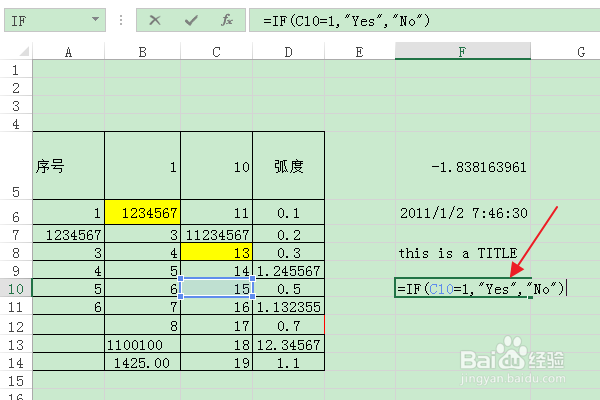The width and height of the screenshot is (600, 400).
Task: Click cell with 1425.00
Action: click(142, 362)
